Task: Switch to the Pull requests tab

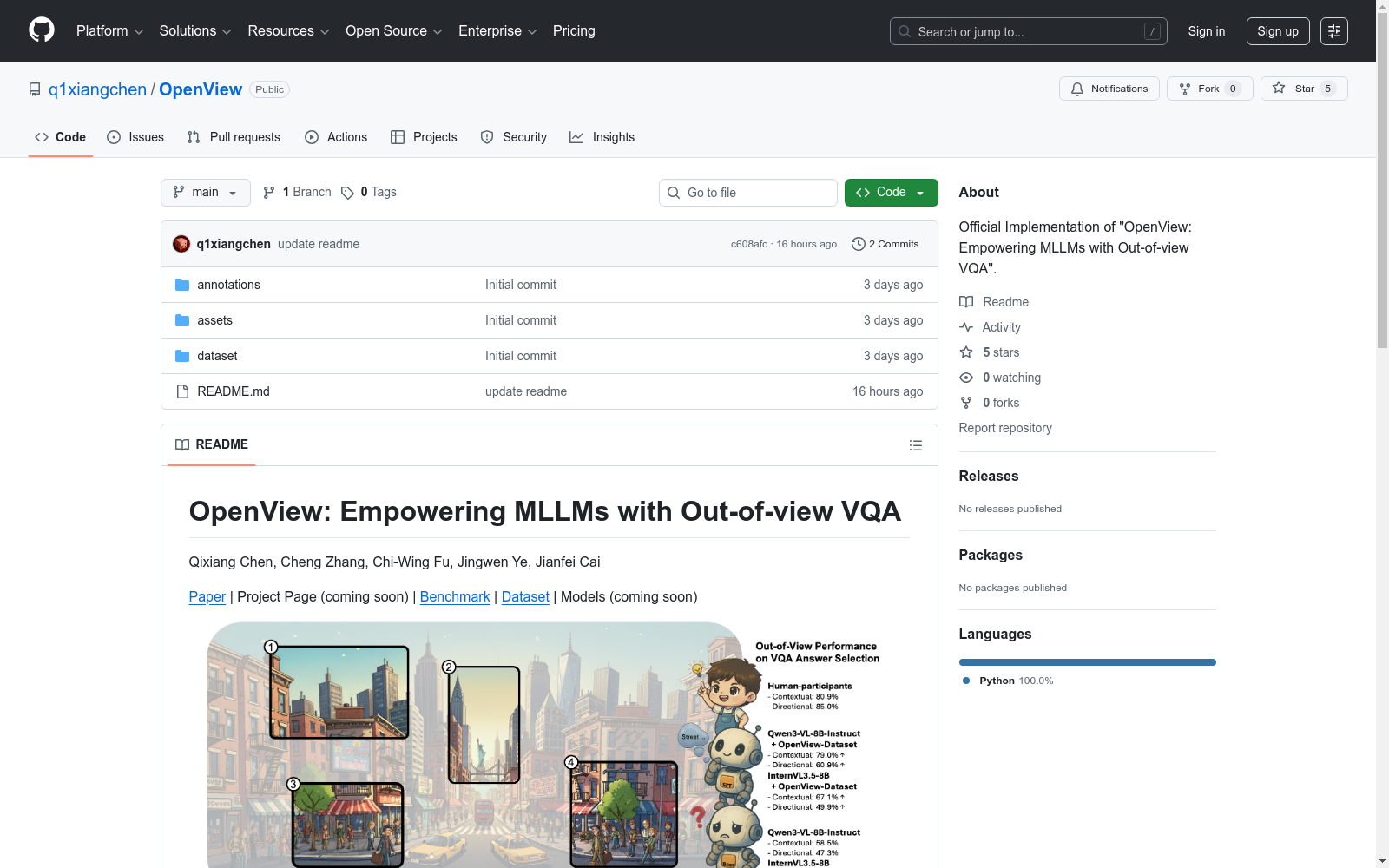Action: point(234,137)
